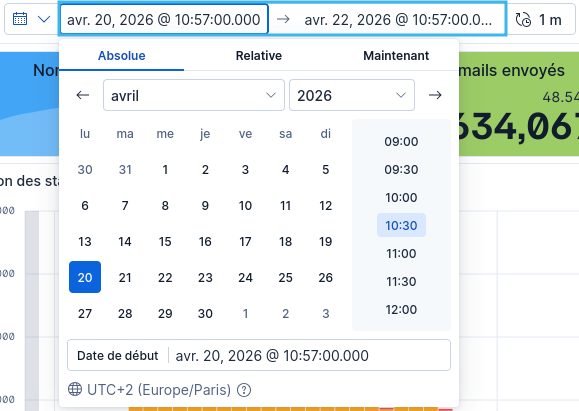Viewport: 579px width, 411px height.
Task: Pick April 14 in the calendar
Action: tap(125, 241)
